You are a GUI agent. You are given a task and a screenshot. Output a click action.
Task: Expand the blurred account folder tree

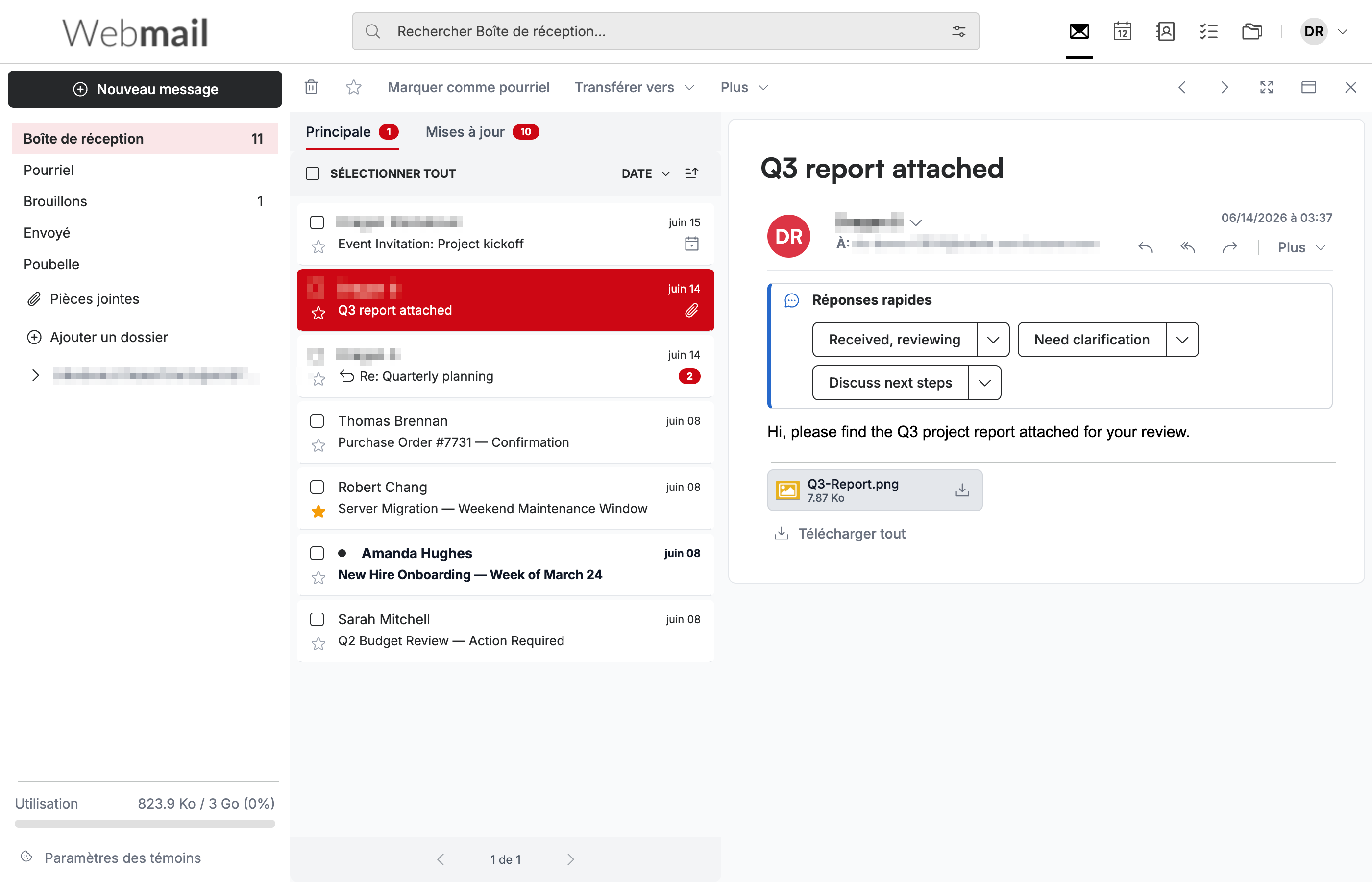tap(35, 375)
